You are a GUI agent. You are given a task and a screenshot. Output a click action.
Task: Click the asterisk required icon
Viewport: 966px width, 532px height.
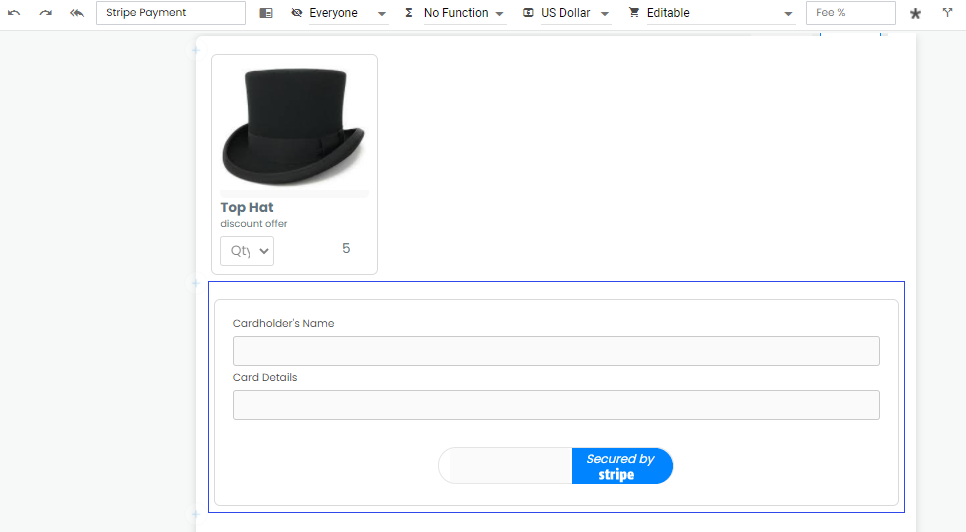point(915,14)
